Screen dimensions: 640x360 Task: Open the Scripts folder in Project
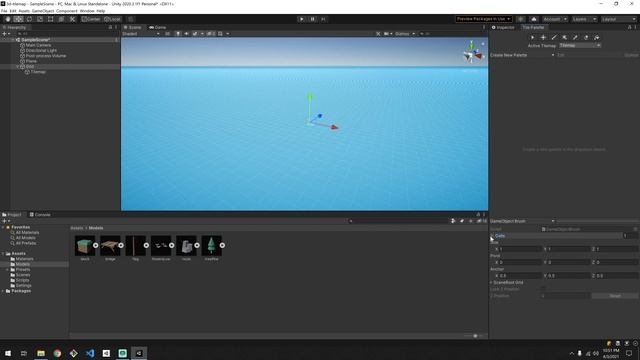(x=22, y=280)
